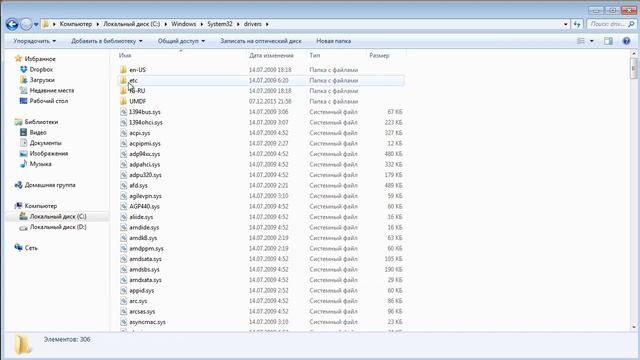Select the en-US folder icon
The width and height of the screenshot is (640, 360).
pos(124,70)
